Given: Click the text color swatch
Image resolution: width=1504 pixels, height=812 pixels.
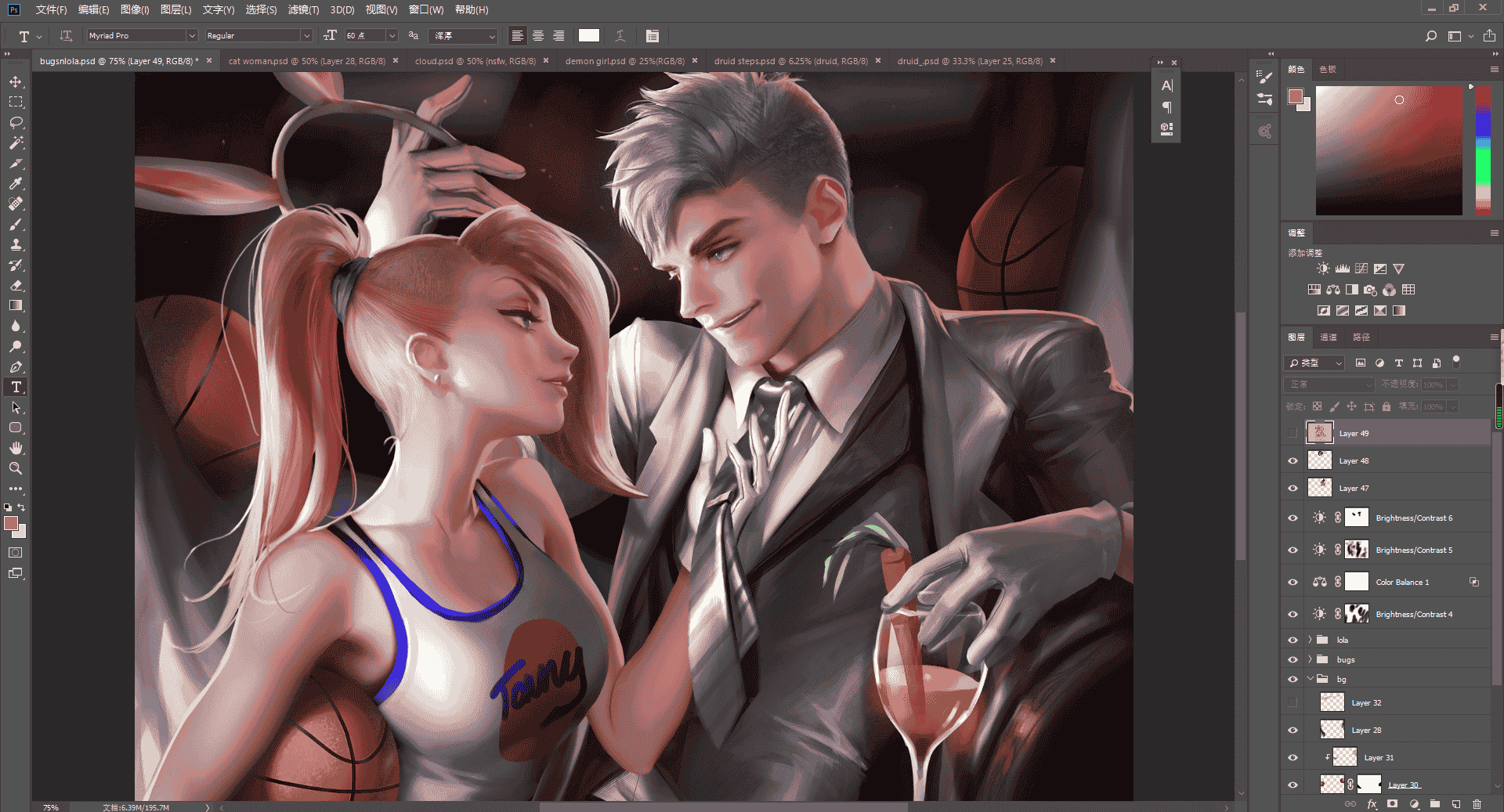Looking at the screenshot, I should pyautogui.click(x=589, y=35).
